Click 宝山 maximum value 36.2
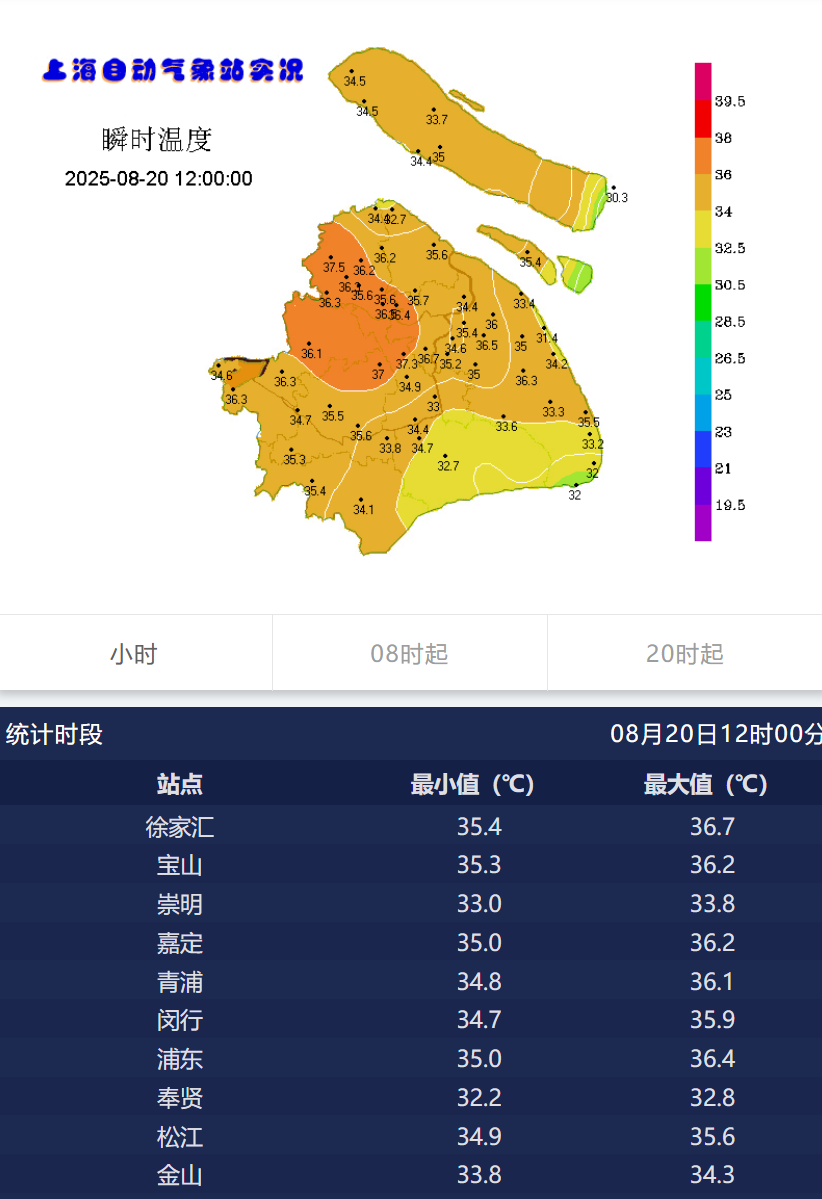The image size is (822, 1199). click(x=713, y=865)
